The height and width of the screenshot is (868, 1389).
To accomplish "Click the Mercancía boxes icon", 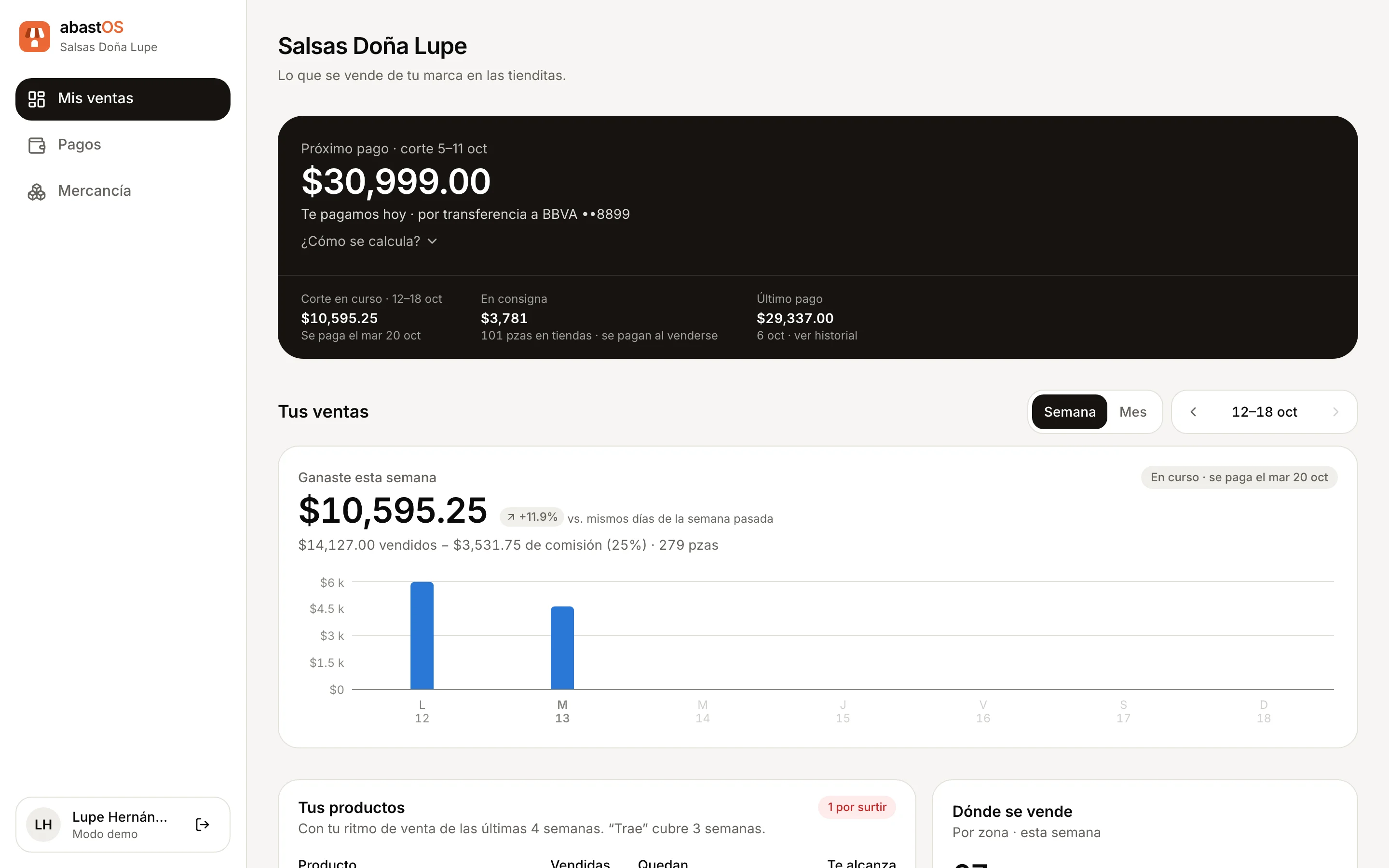I will pos(37,192).
